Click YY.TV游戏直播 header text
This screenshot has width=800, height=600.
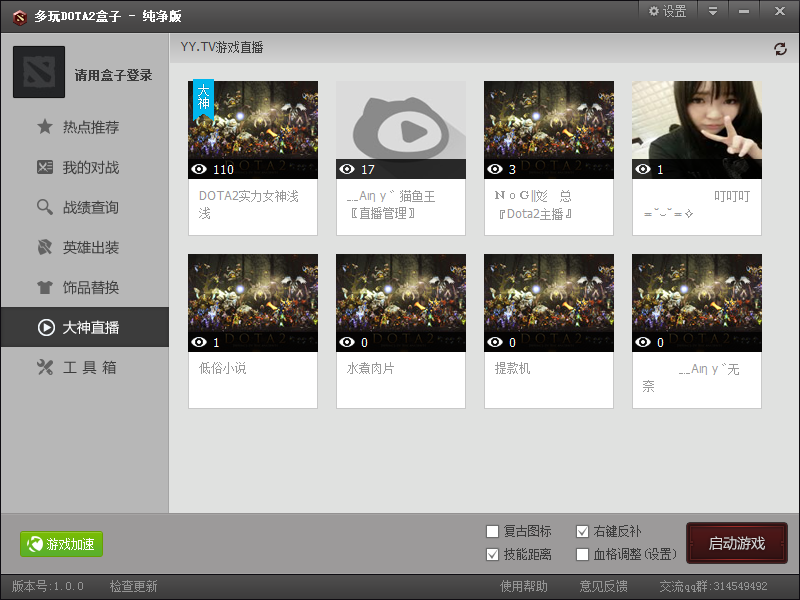click(222, 47)
